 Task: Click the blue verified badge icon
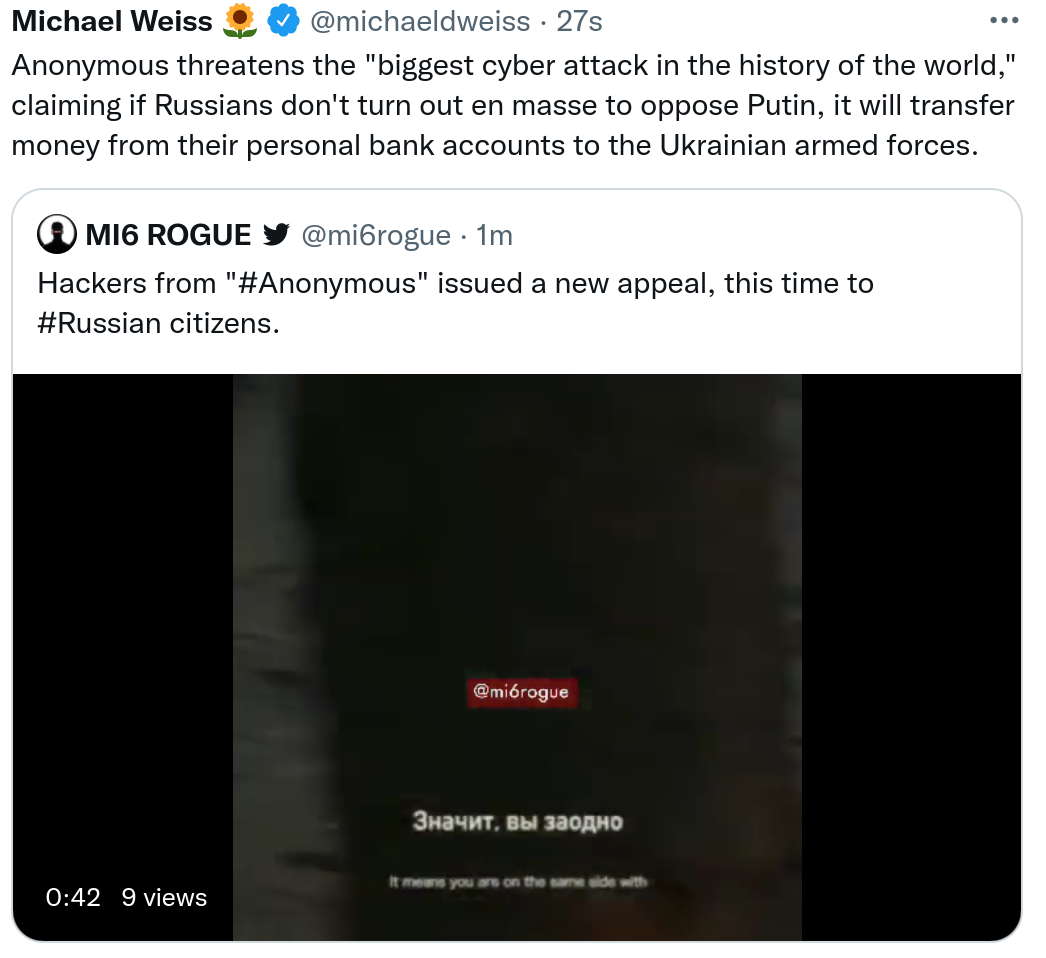pyautogui.click(x=284, y=21)
